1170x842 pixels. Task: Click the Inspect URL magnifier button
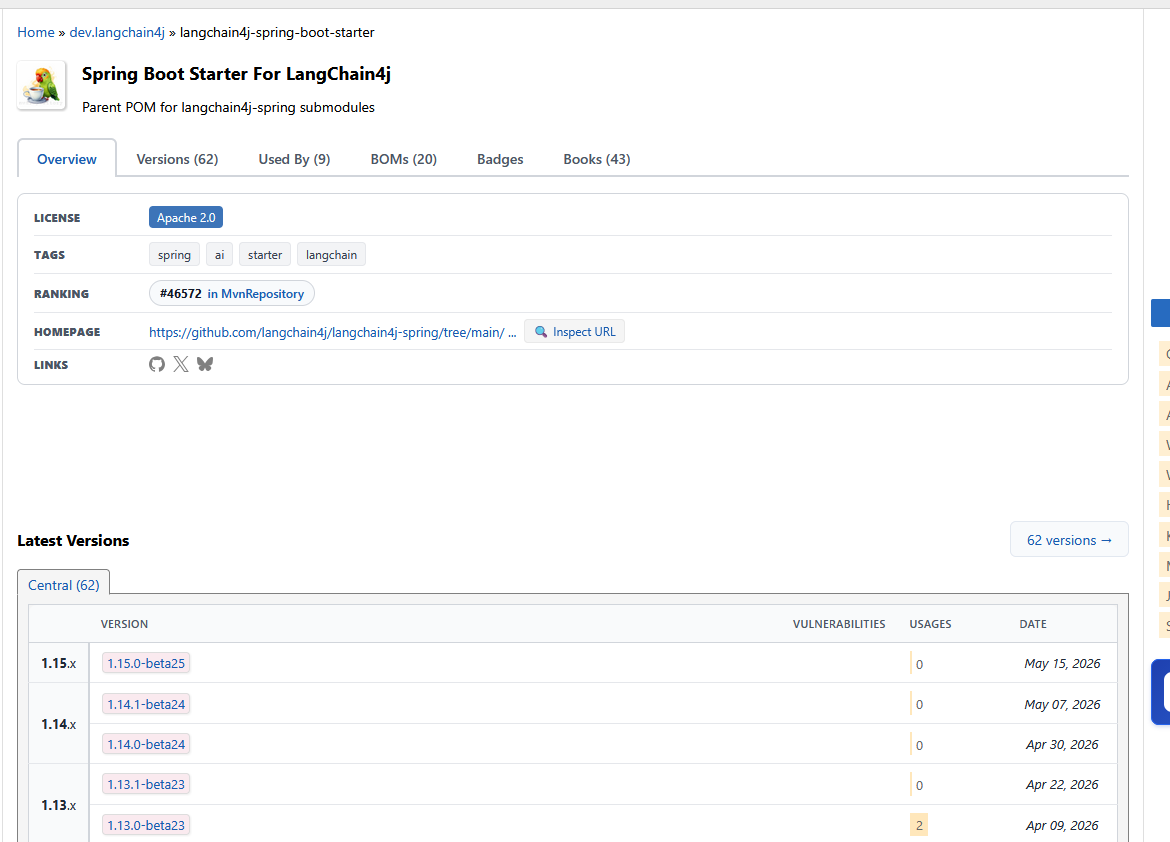(x=575, y=331)
